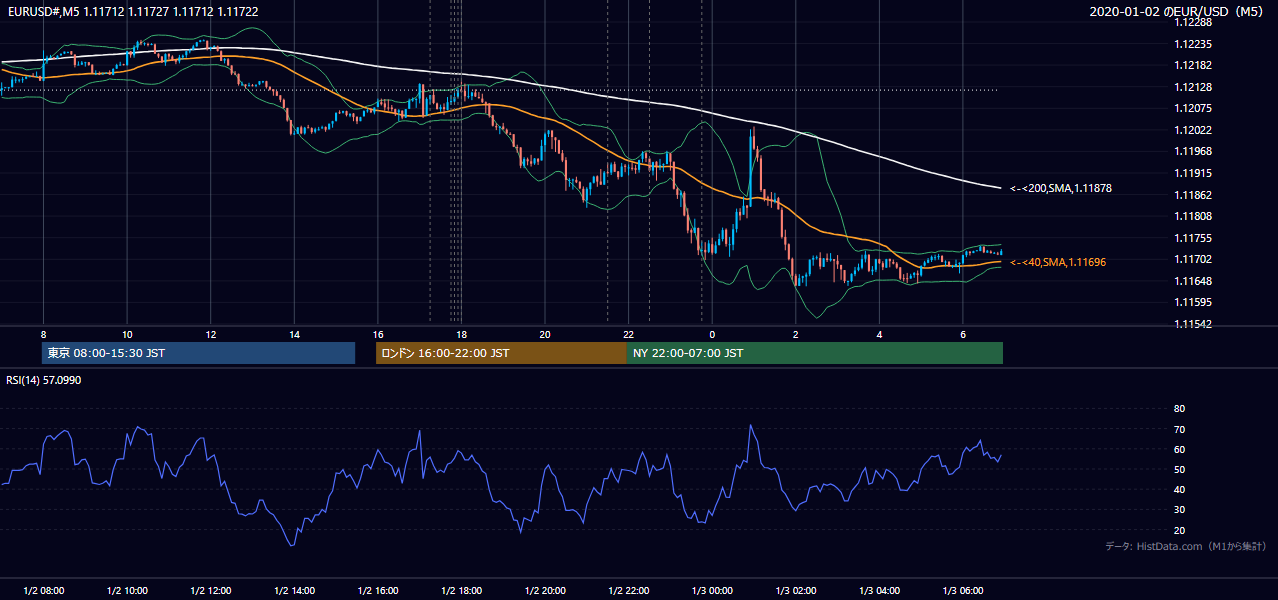Click RSI scale value 70
Screen dimensions: 1278x600
1179,429
